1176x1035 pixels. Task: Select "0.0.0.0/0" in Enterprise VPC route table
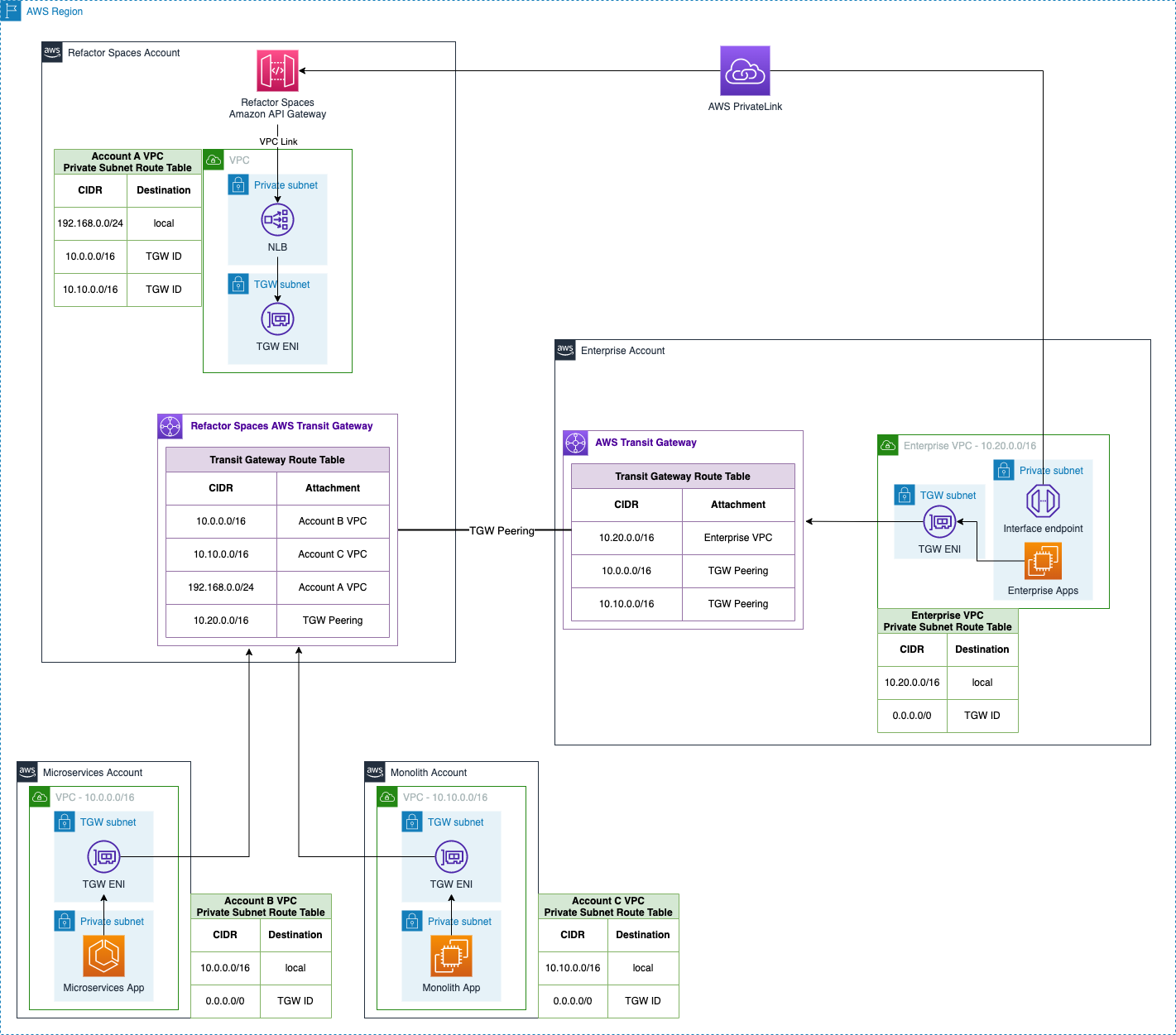coord(912,716)
